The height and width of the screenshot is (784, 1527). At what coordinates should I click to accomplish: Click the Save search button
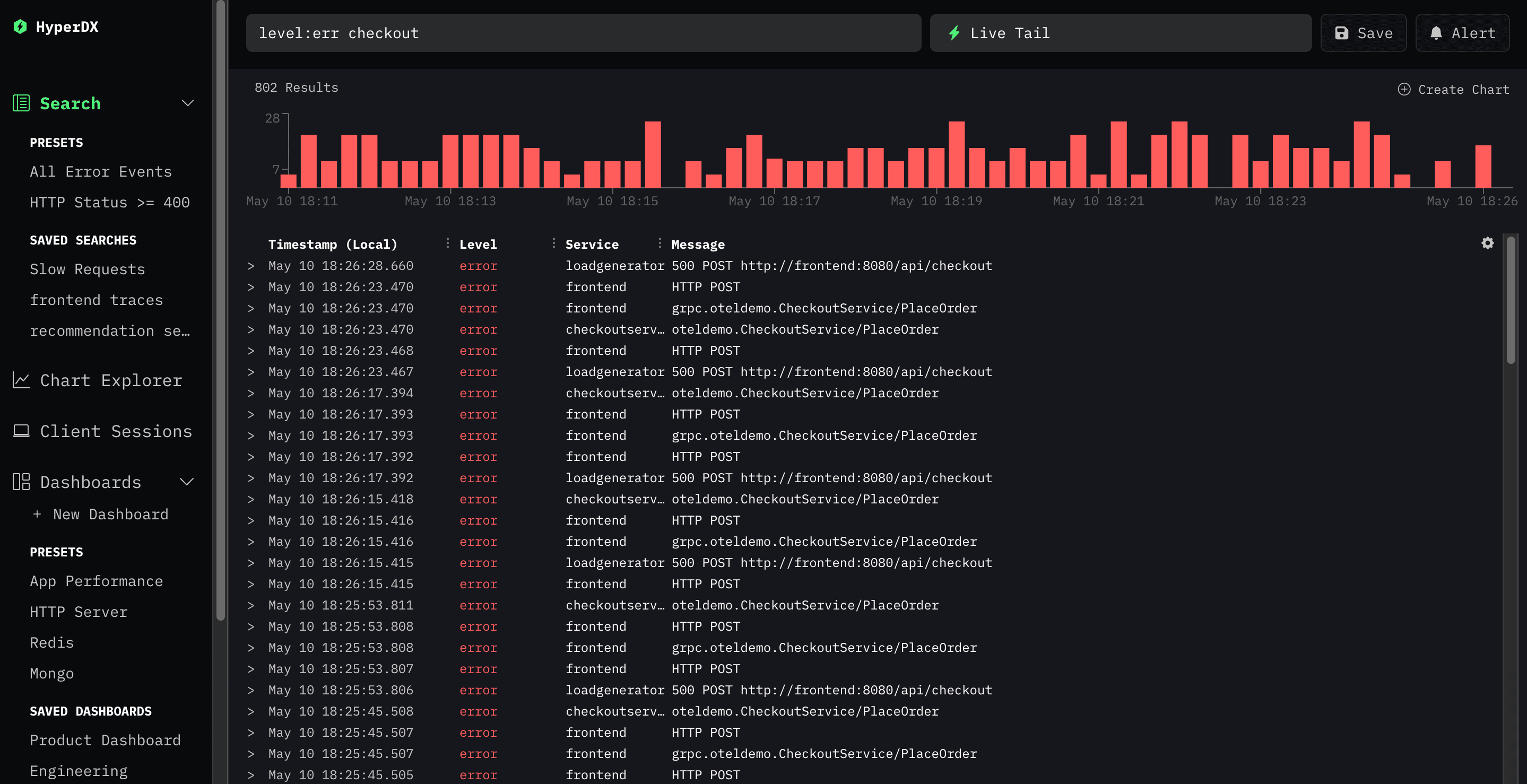click(1363, 33)
